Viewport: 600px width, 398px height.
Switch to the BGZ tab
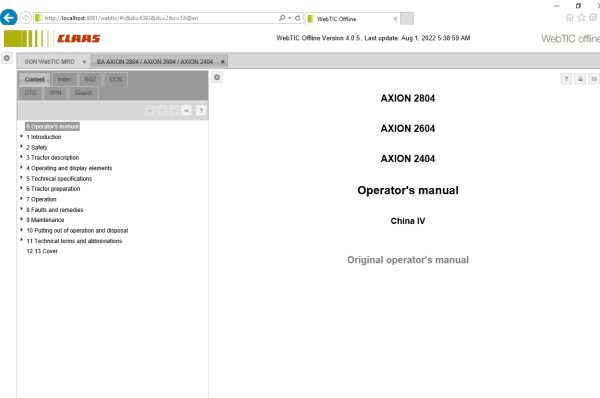click(90, 80)
